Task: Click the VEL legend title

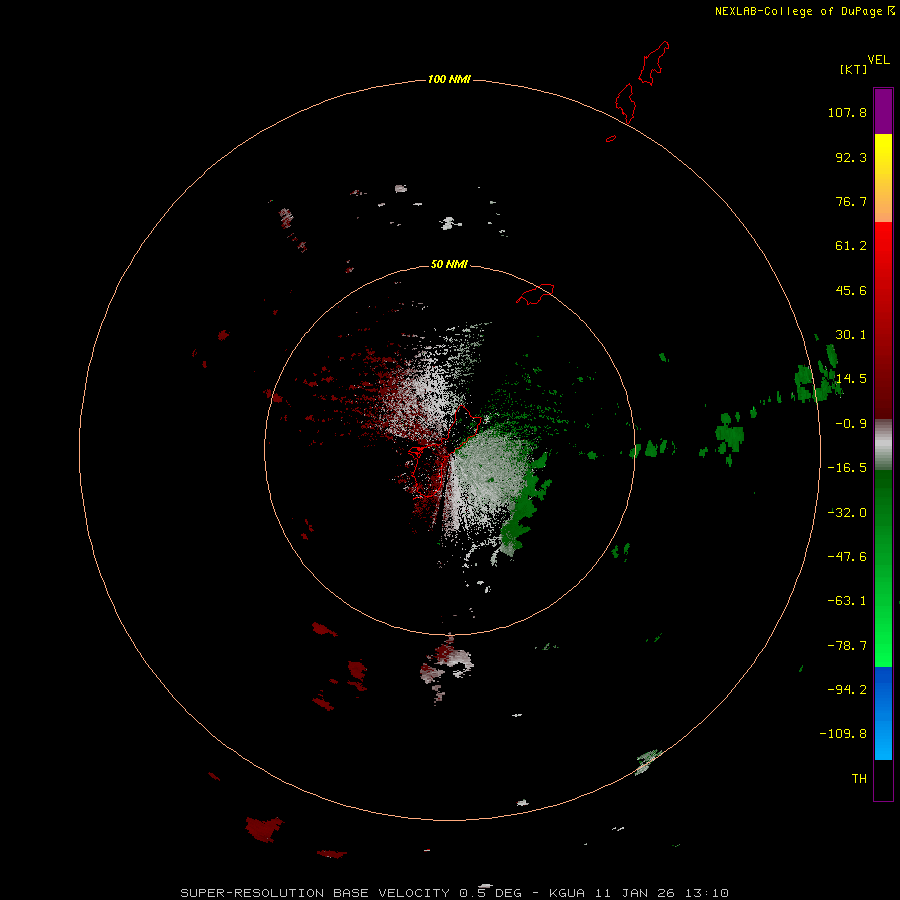Action: point(878,60)
